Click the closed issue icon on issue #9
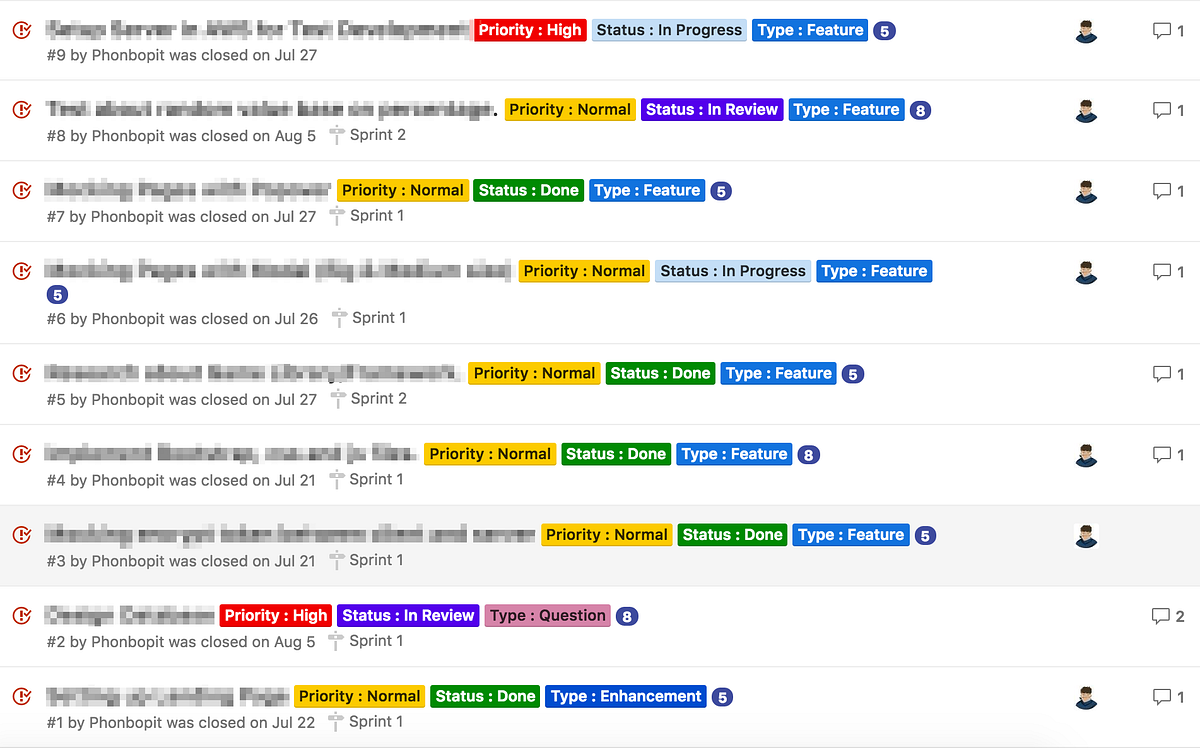This screenshot has width=1200, height=748. pos(23,30)
